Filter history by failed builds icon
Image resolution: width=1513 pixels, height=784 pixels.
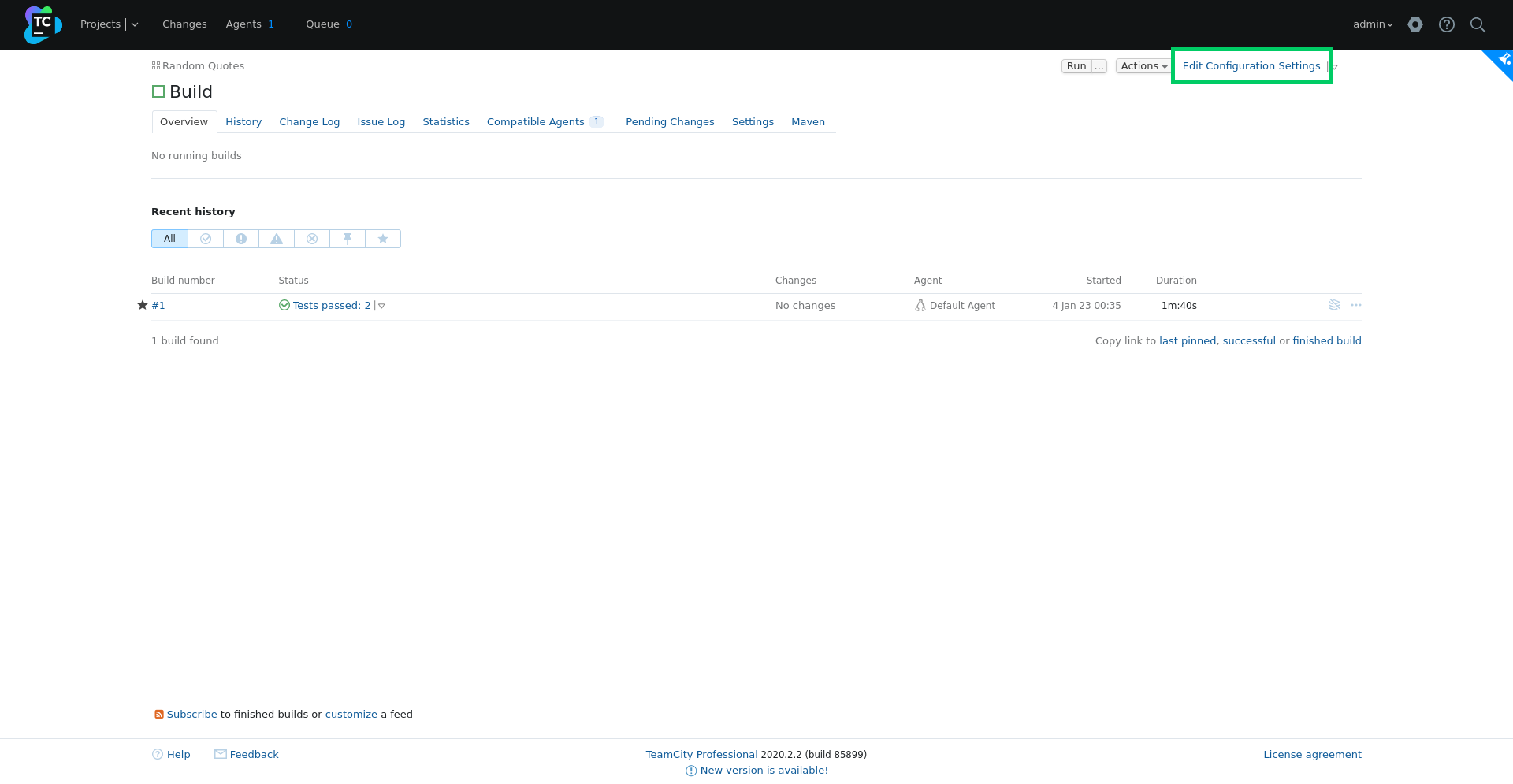241,239
